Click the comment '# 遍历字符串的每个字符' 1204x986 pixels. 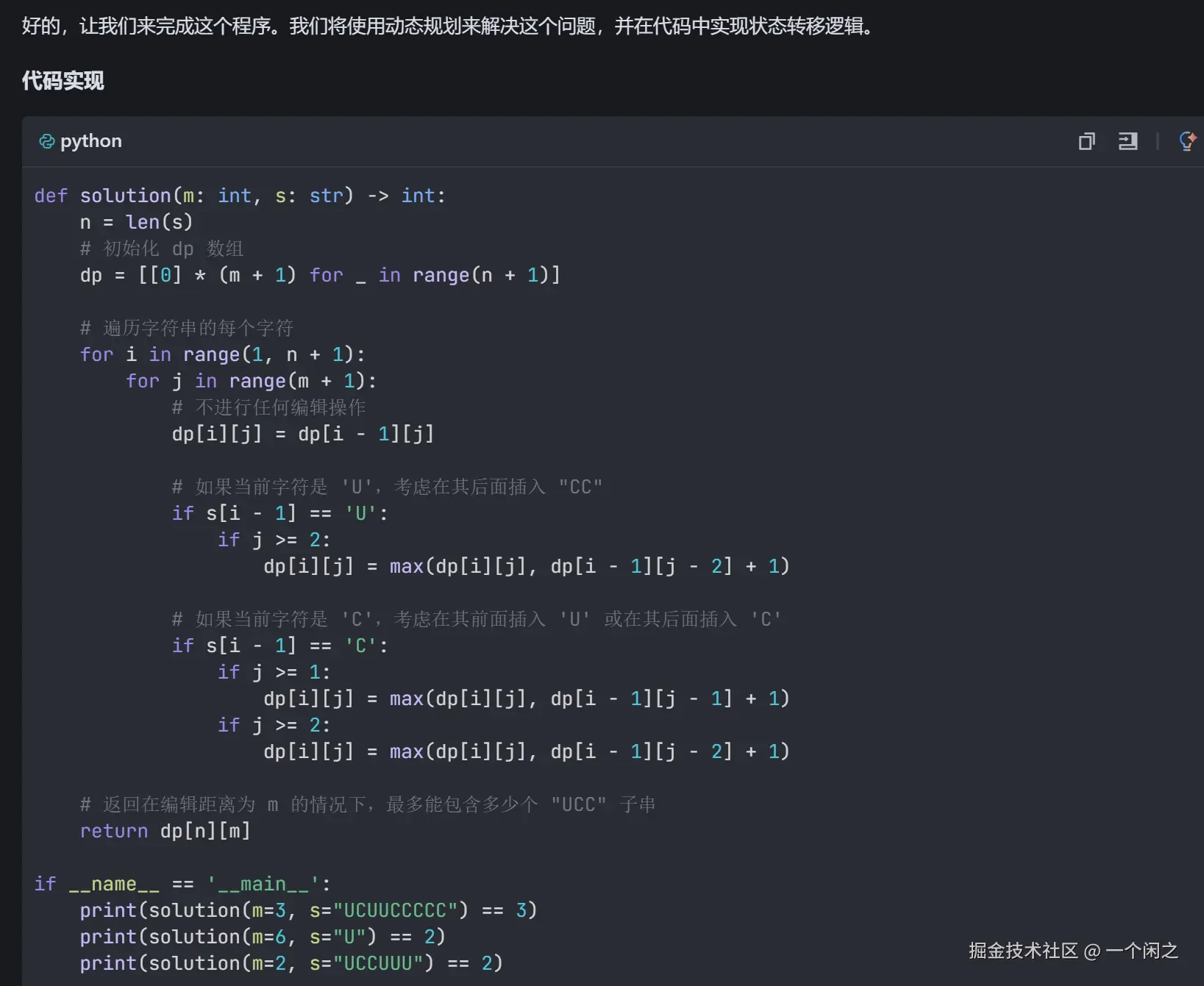click(187, 328)
